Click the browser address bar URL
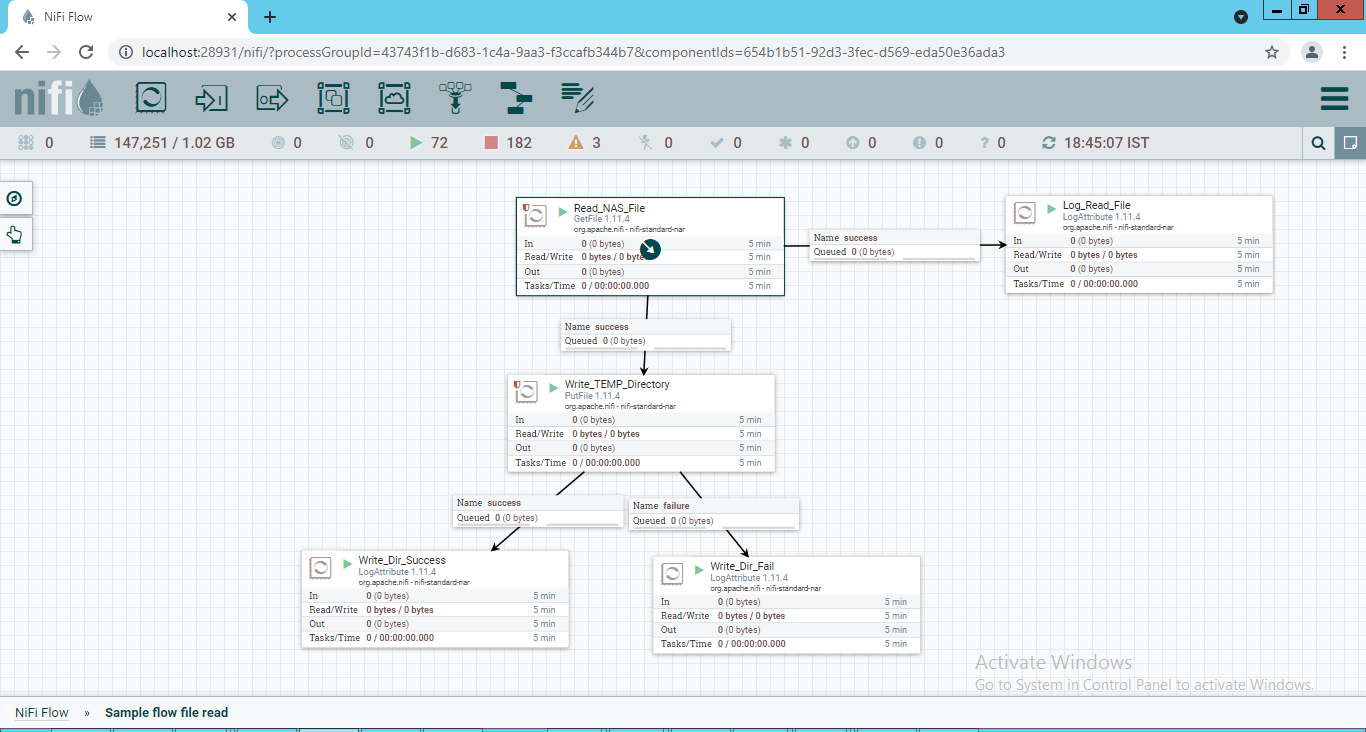Screen dimensions: 1366x732 pyautogui.click(x=574, y=52)
